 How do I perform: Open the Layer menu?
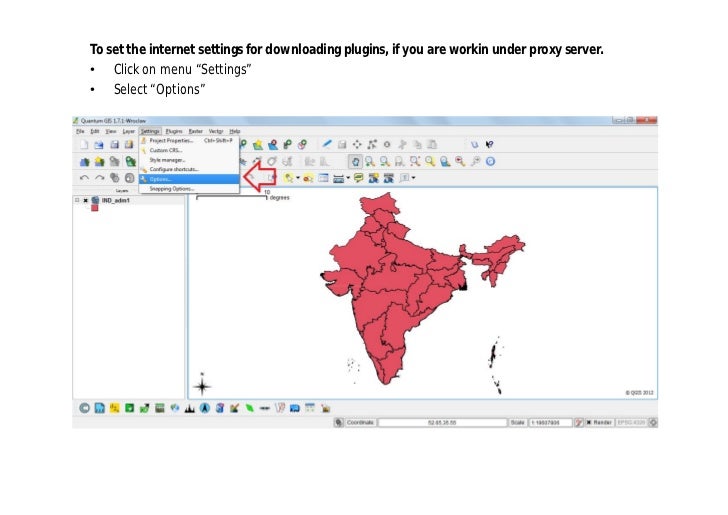(x=129, y=131)
